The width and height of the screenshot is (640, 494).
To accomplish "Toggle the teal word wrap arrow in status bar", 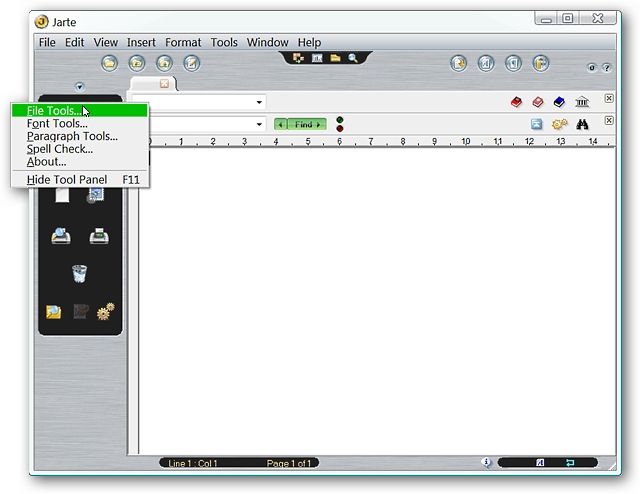I will [570, 463].
